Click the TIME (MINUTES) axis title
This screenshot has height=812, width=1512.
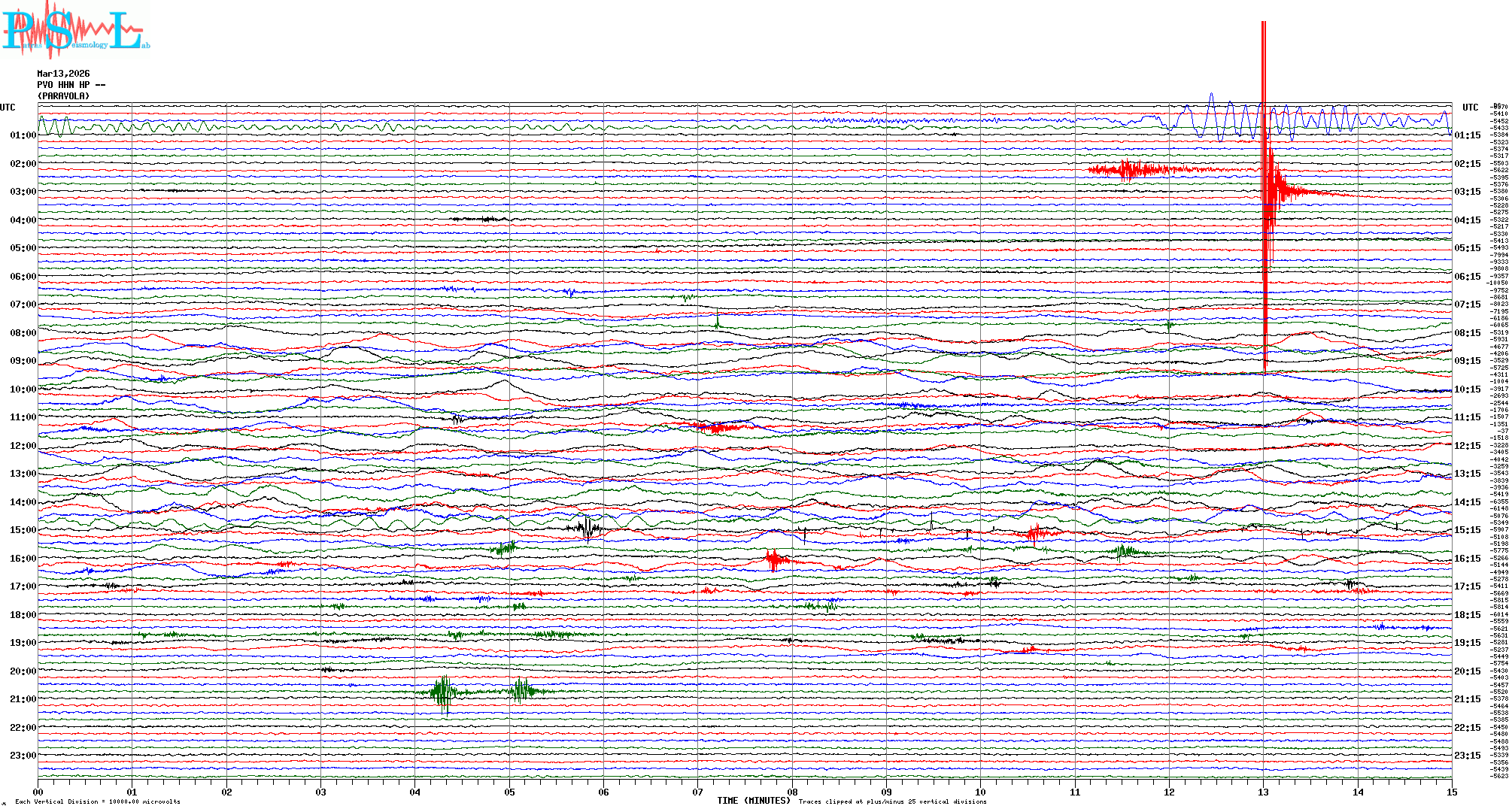(x=753, y=801)
